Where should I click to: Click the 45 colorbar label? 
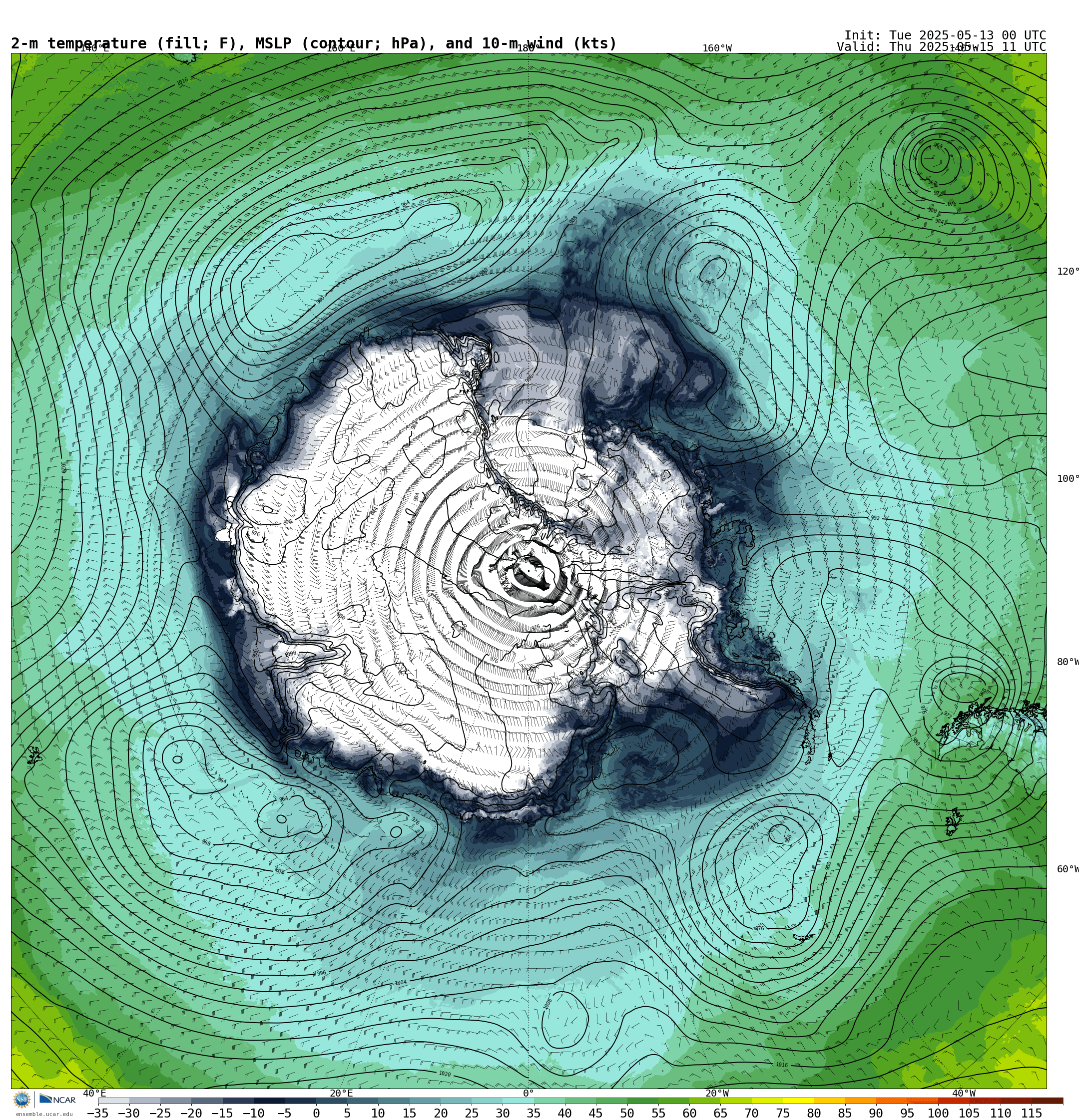pos(596,1113)
